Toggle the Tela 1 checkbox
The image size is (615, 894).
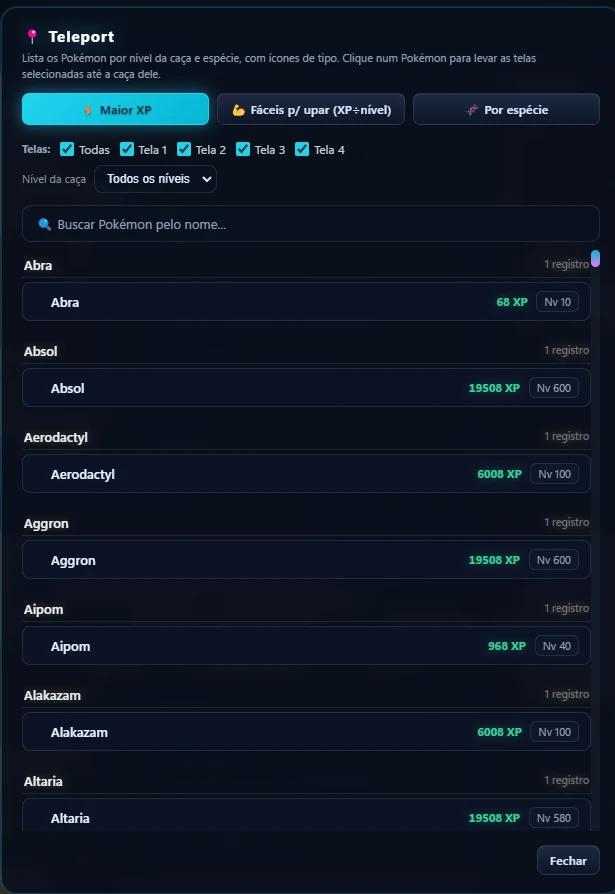(x=127, y=149)
